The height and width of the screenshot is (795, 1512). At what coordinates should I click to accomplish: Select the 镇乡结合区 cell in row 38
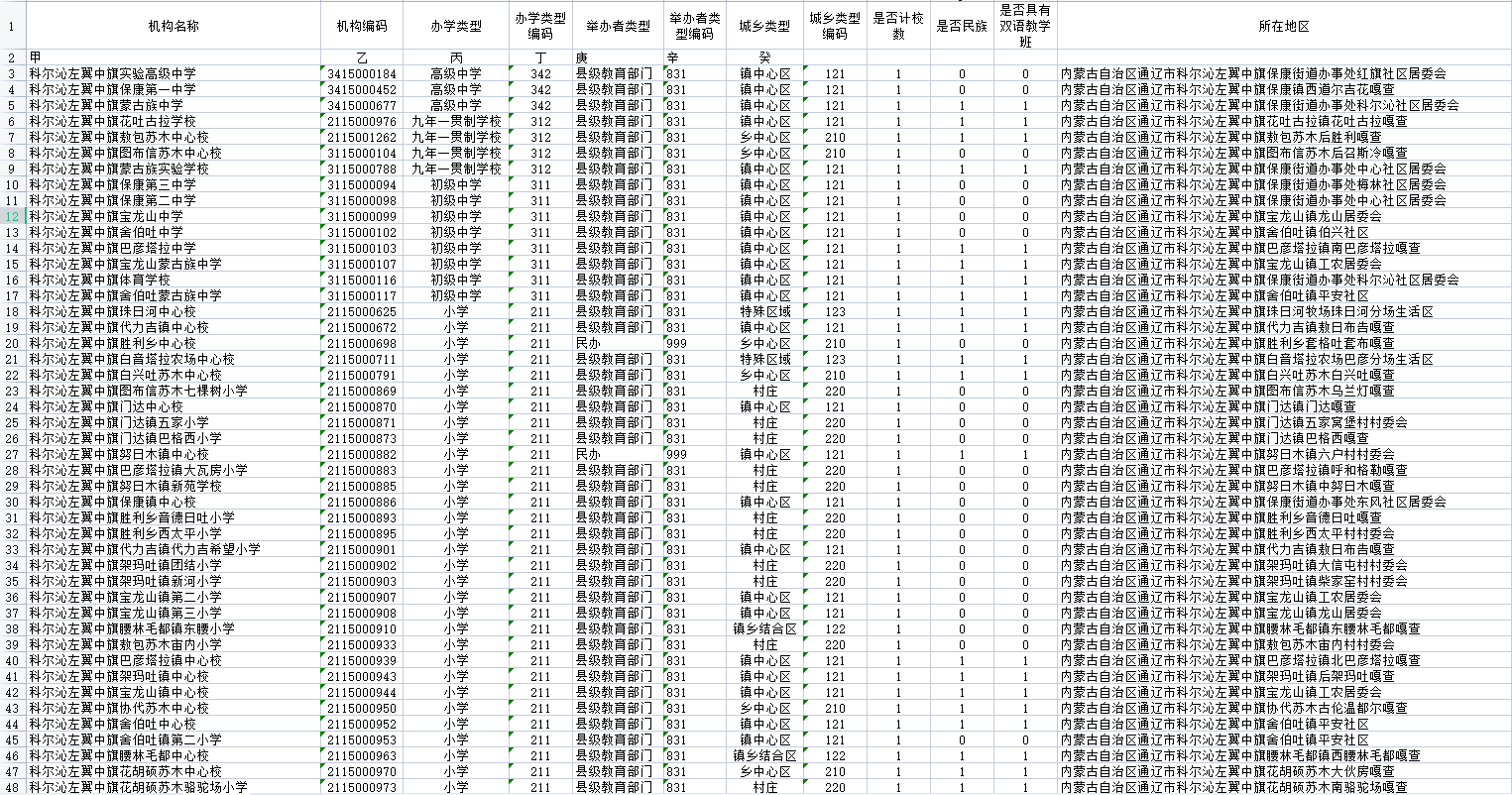[x=764, y=628]
